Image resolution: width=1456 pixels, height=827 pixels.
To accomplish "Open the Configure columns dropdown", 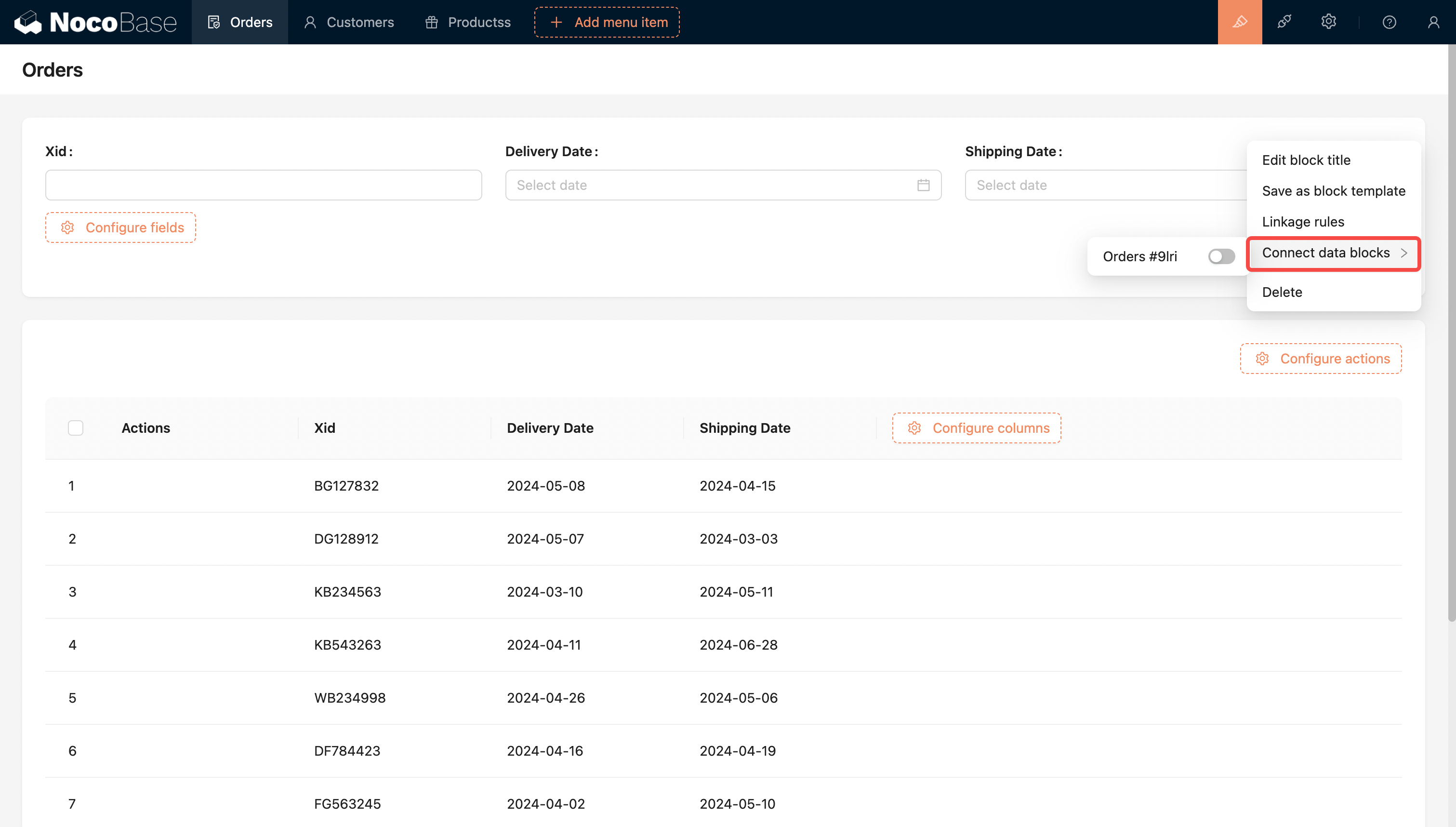I will click(976, 427).
